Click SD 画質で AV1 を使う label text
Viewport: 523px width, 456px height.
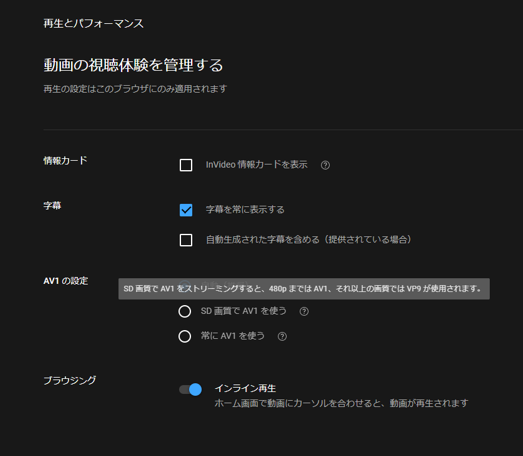pyautogui.click(x=243, y=311)
